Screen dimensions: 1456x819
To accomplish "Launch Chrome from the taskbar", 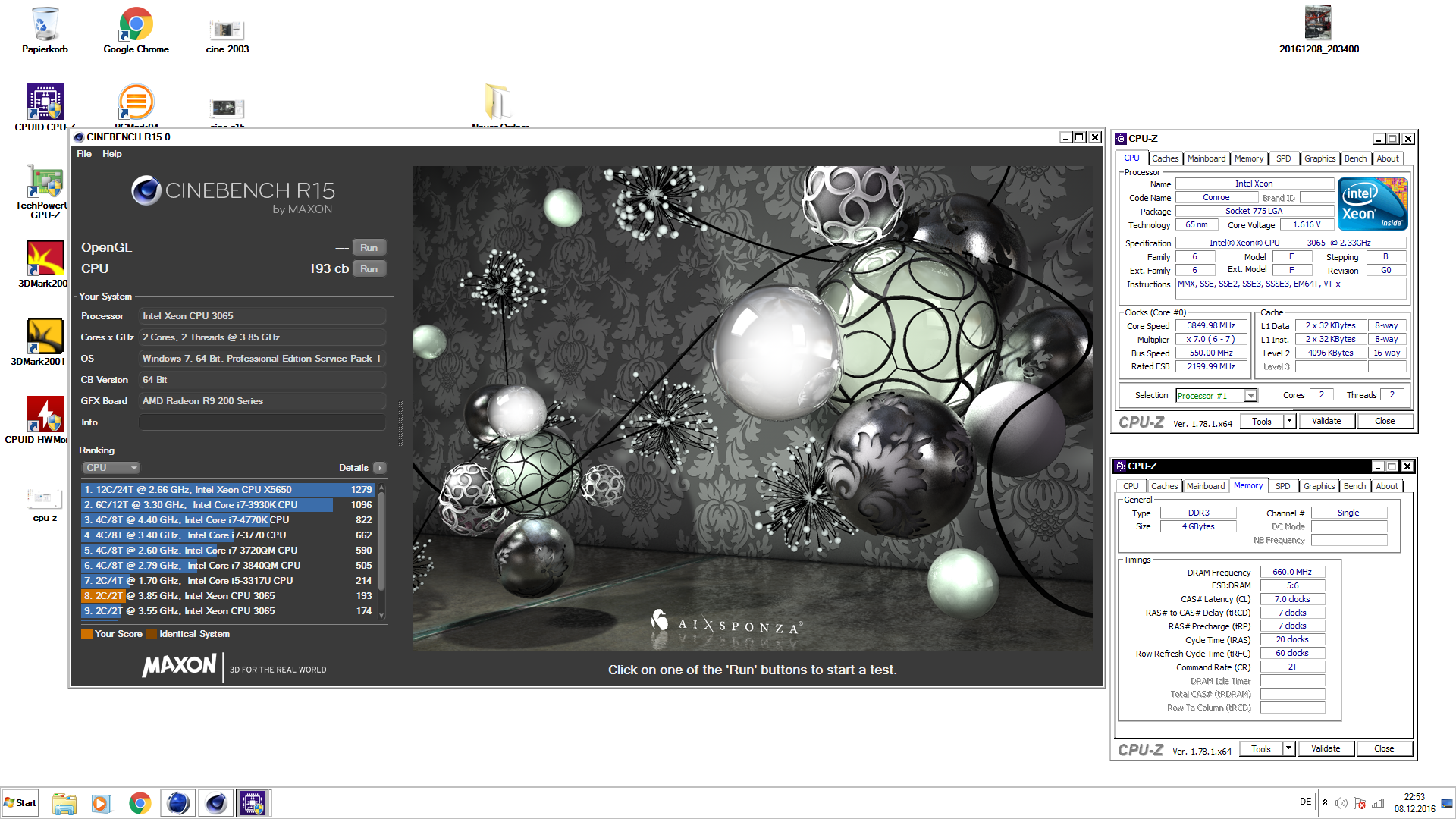I will click(x=140, y=803).
